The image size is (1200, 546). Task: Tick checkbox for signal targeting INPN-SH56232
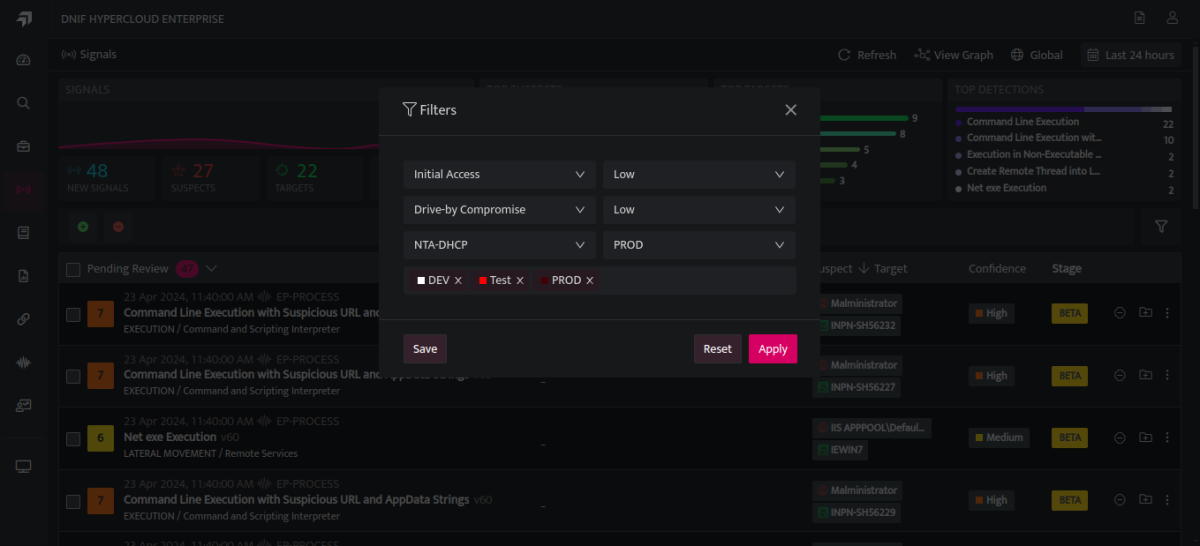73,315
